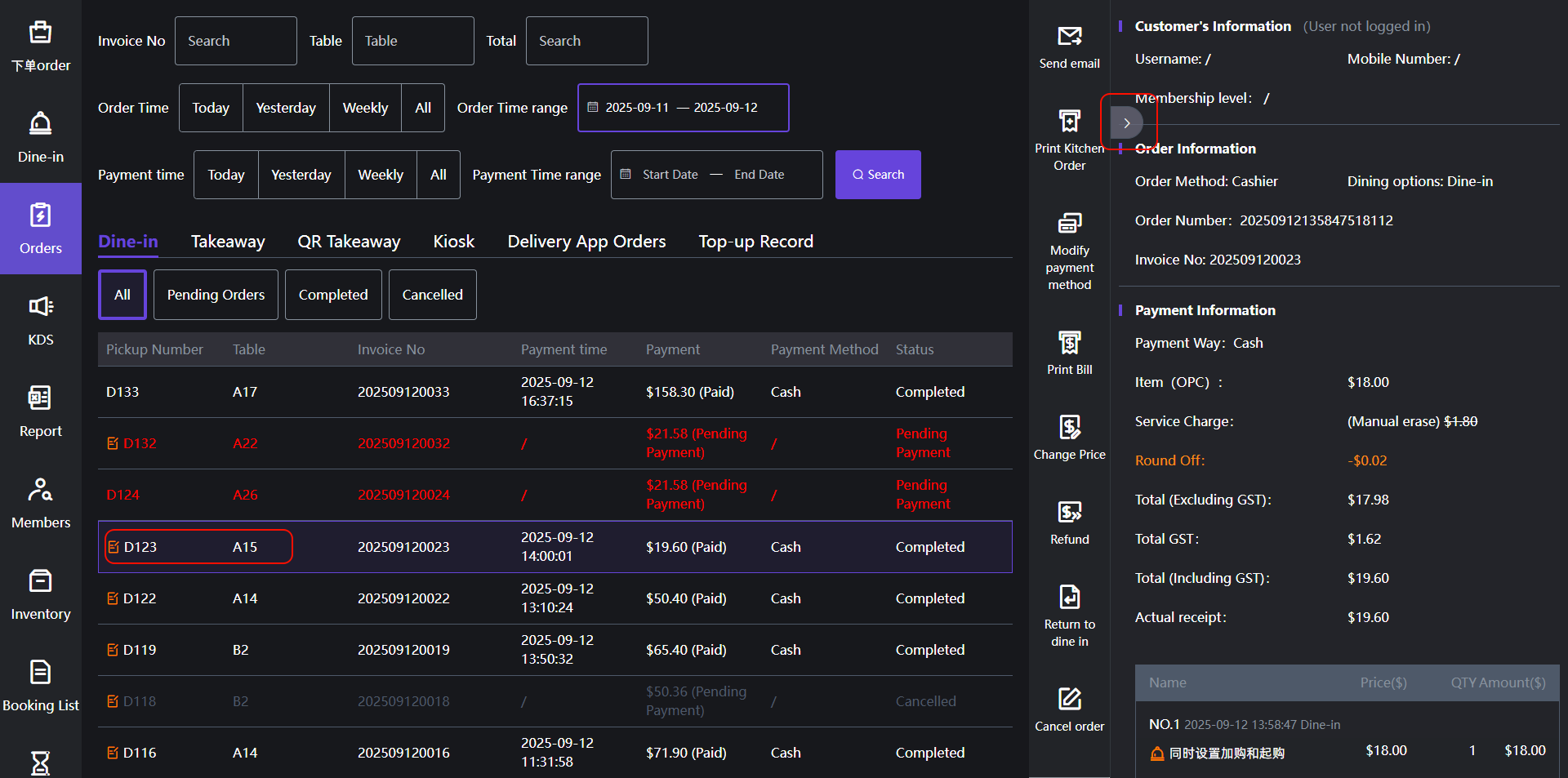Open Modify payment method
Image resolution: width=1568 pixels, height=778 pixels.
[x=1069, y=224]
